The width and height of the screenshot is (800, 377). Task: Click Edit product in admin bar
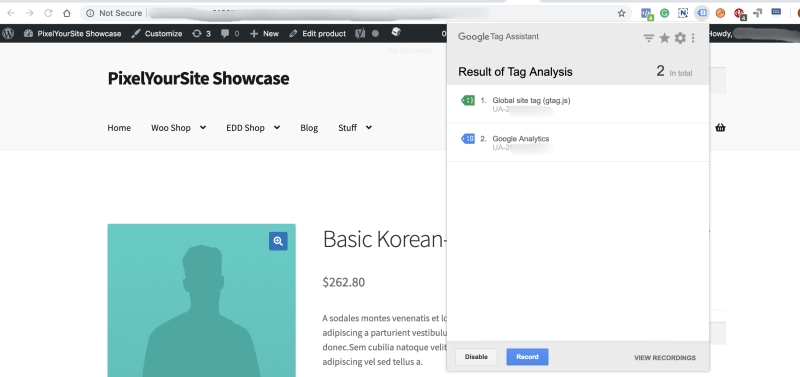(x=317, y=34)
